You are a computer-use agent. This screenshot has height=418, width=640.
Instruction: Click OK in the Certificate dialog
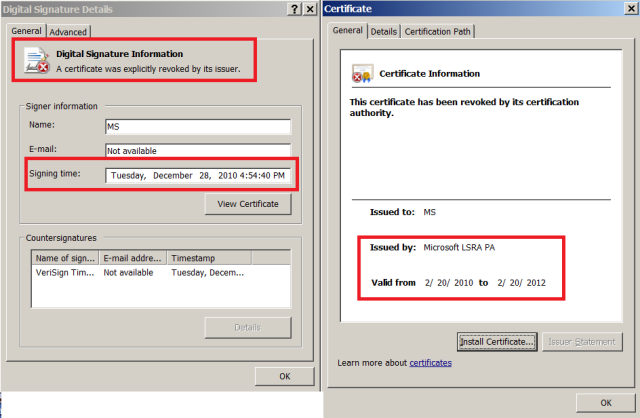coord(606,402)
